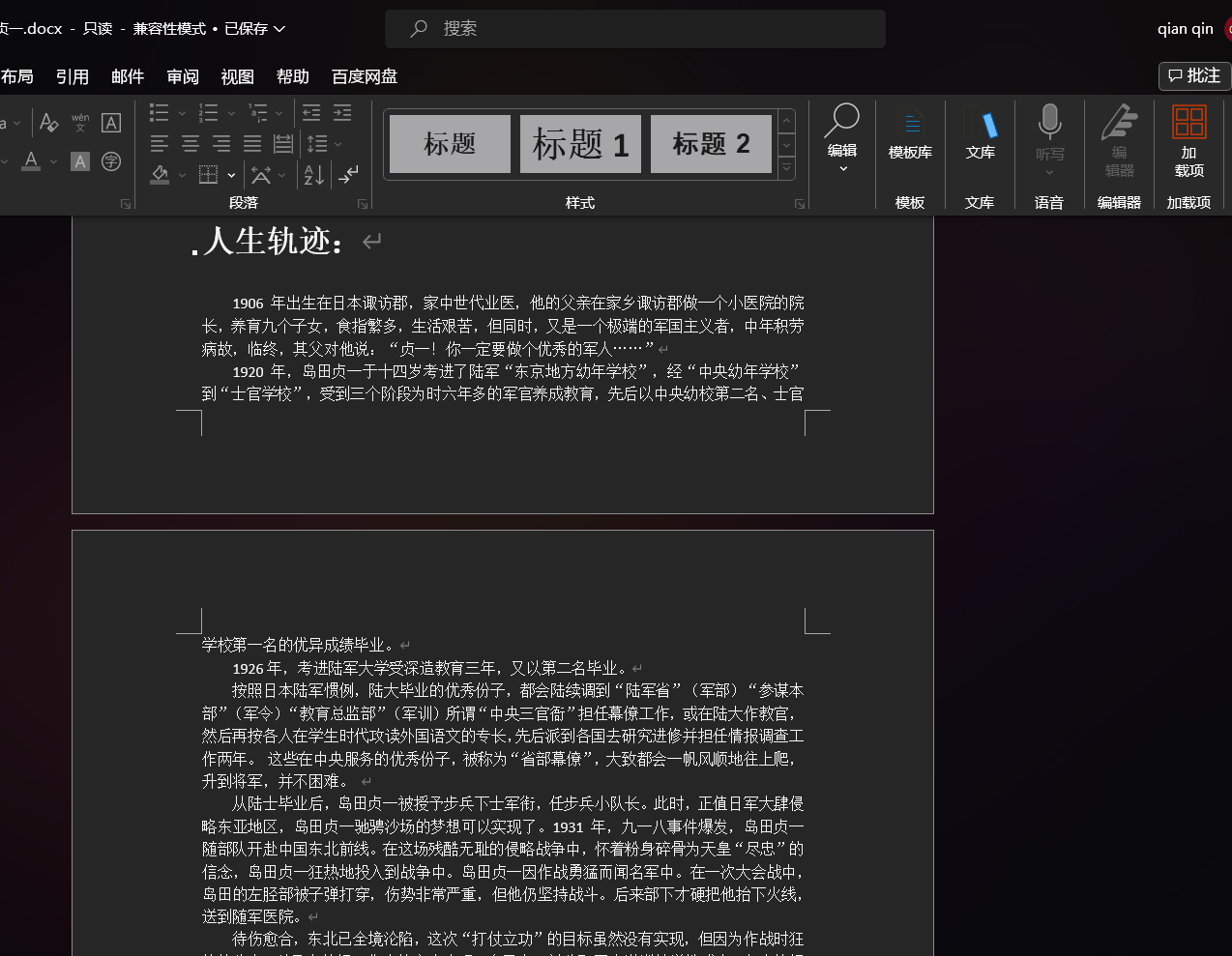Open font settings dialog launcher
1232x956 pixels.
(x=126, y=204)
